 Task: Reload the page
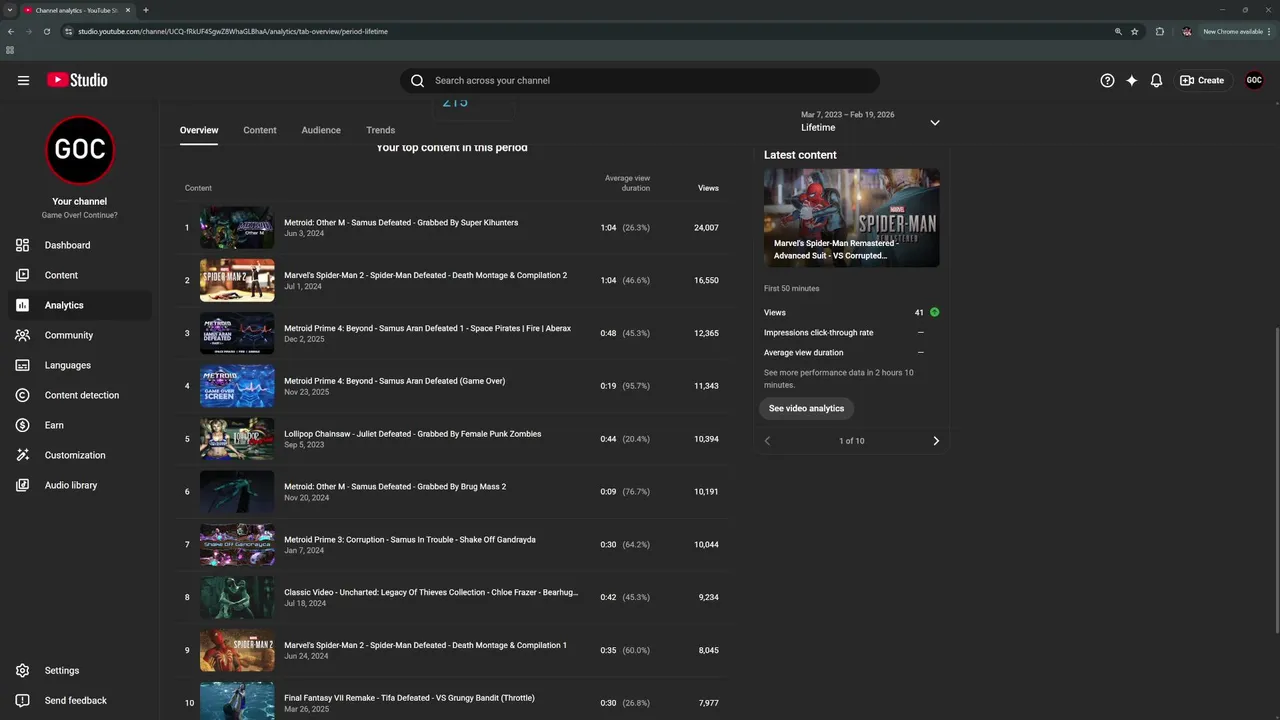(46, 32)
